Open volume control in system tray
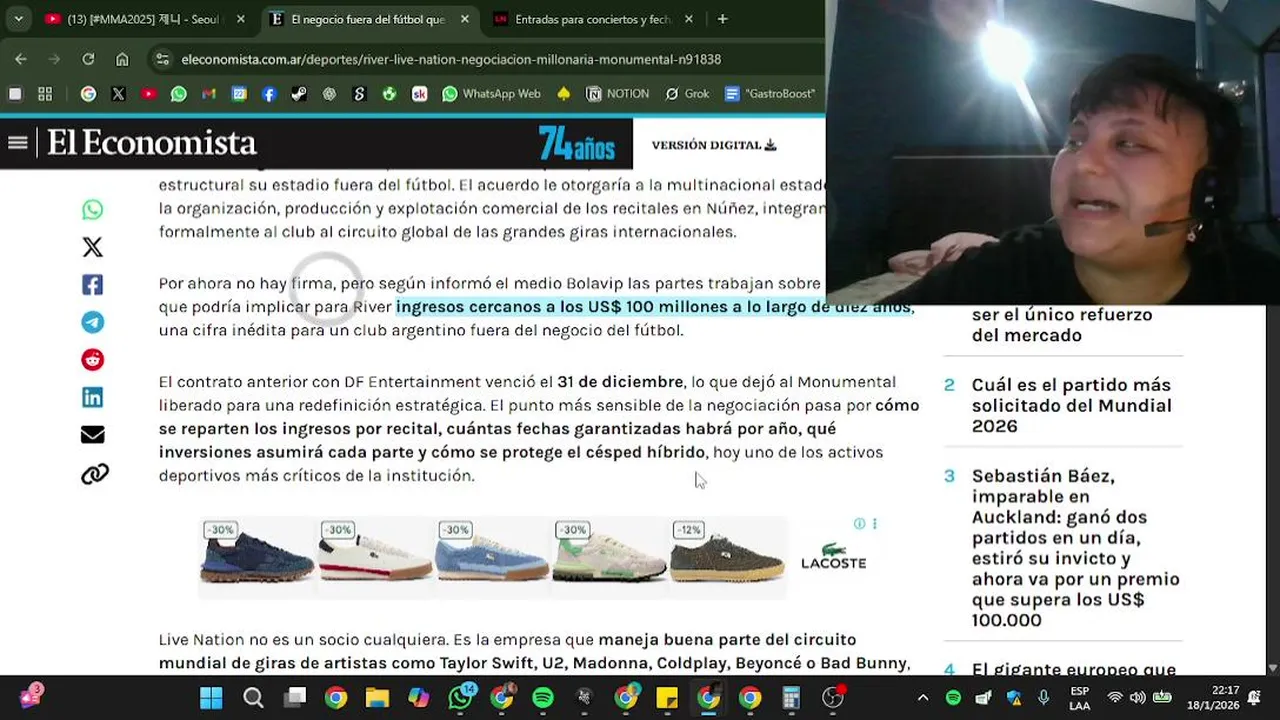Screen dimensions: 1280x720 point(1137,697)
